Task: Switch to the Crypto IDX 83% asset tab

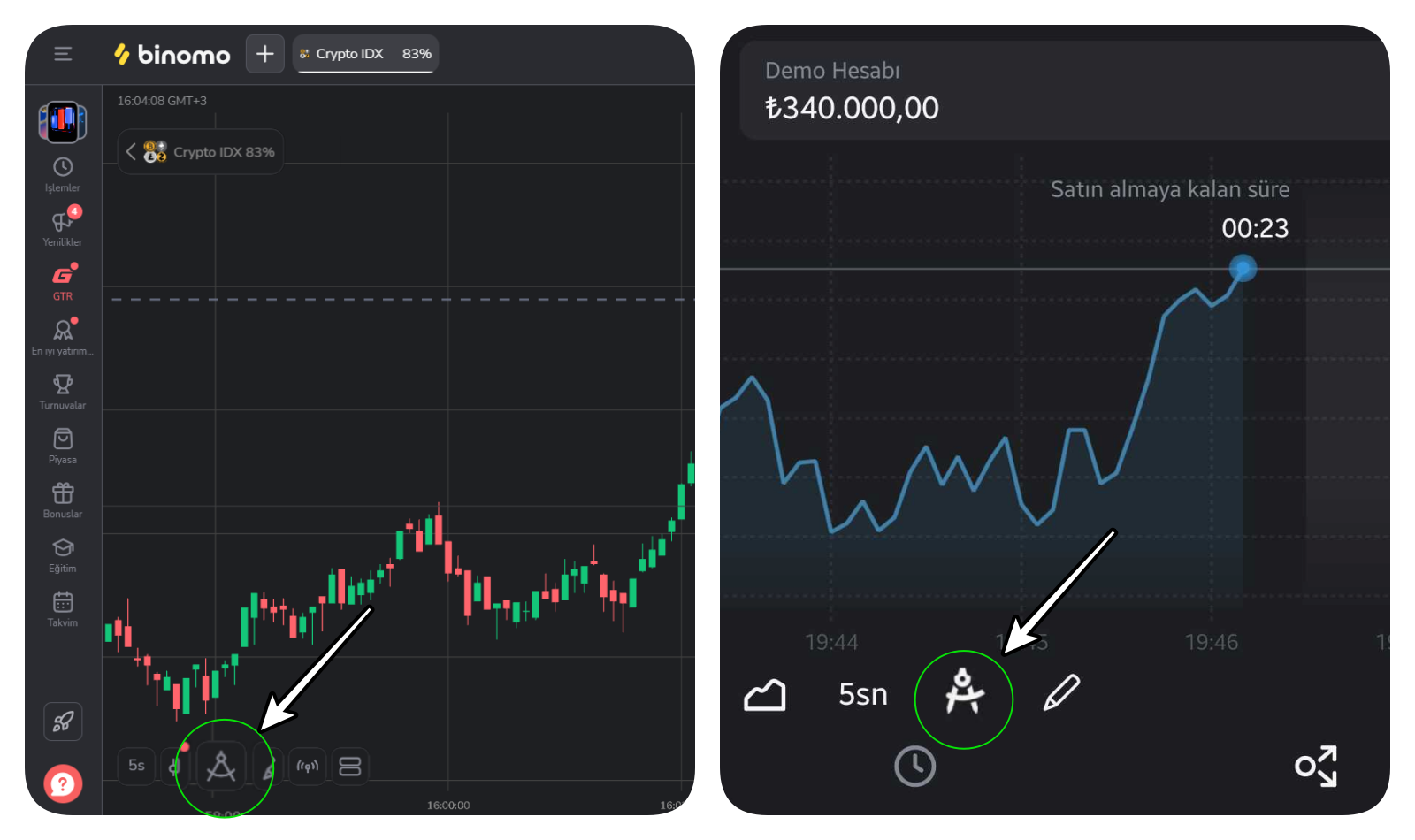Action: [364, 53]
